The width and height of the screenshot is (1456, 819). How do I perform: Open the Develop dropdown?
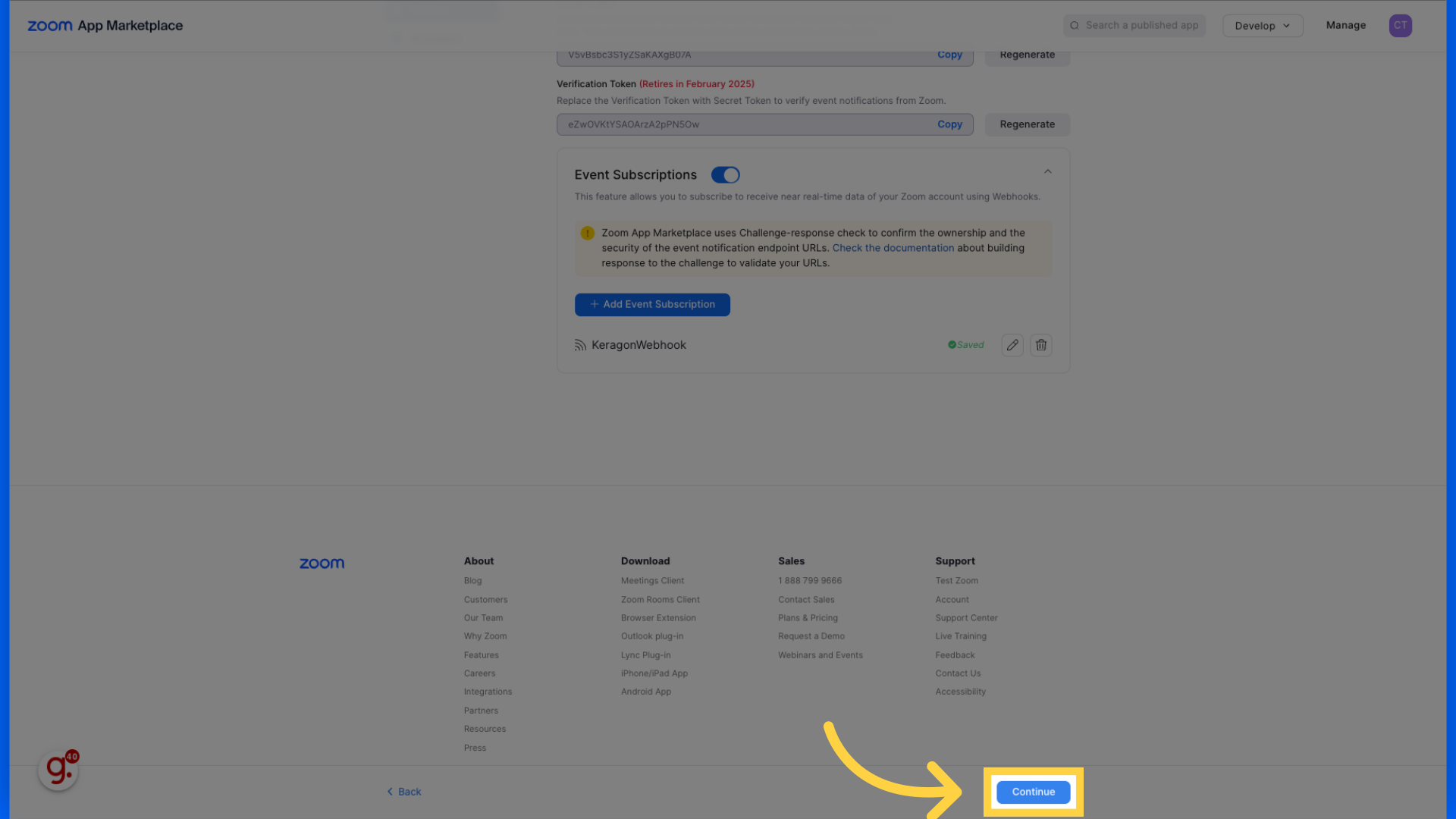(x=1263, y=26)
